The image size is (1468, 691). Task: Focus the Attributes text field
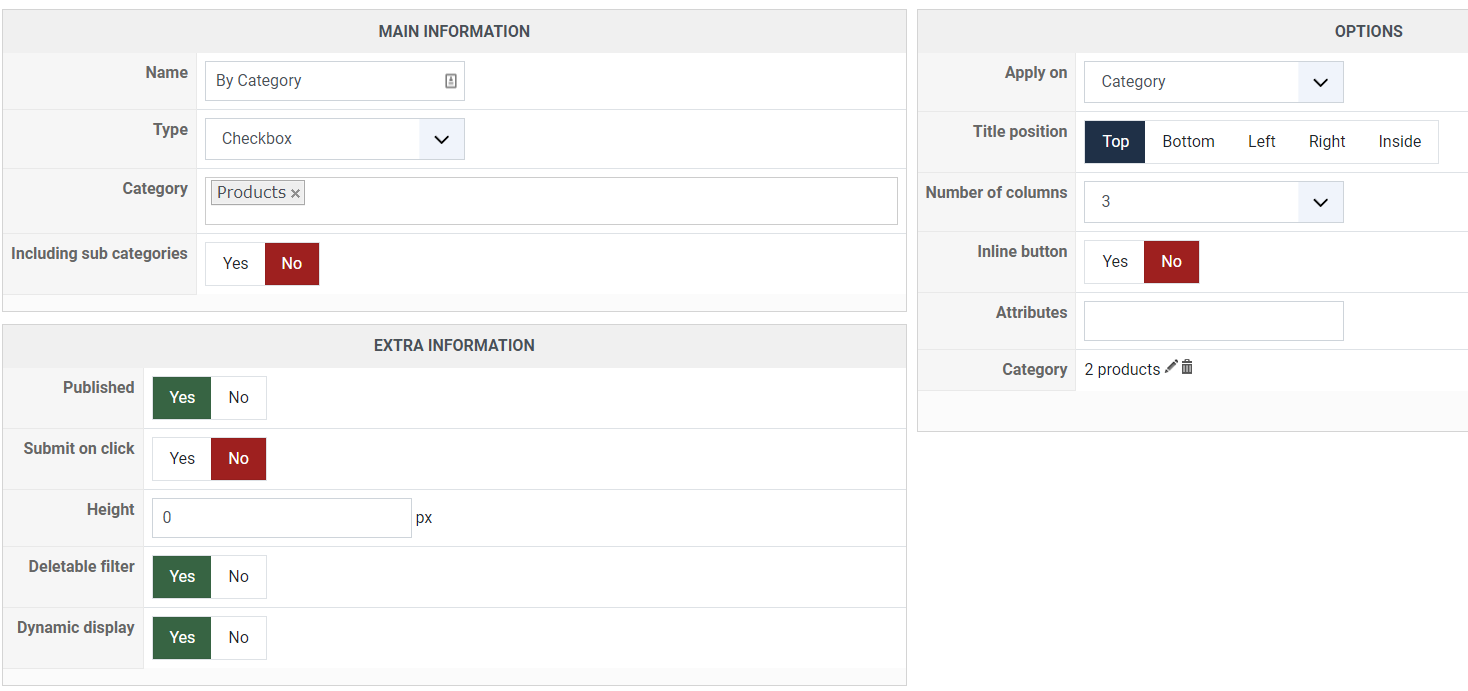click(x=1213, y=321)
